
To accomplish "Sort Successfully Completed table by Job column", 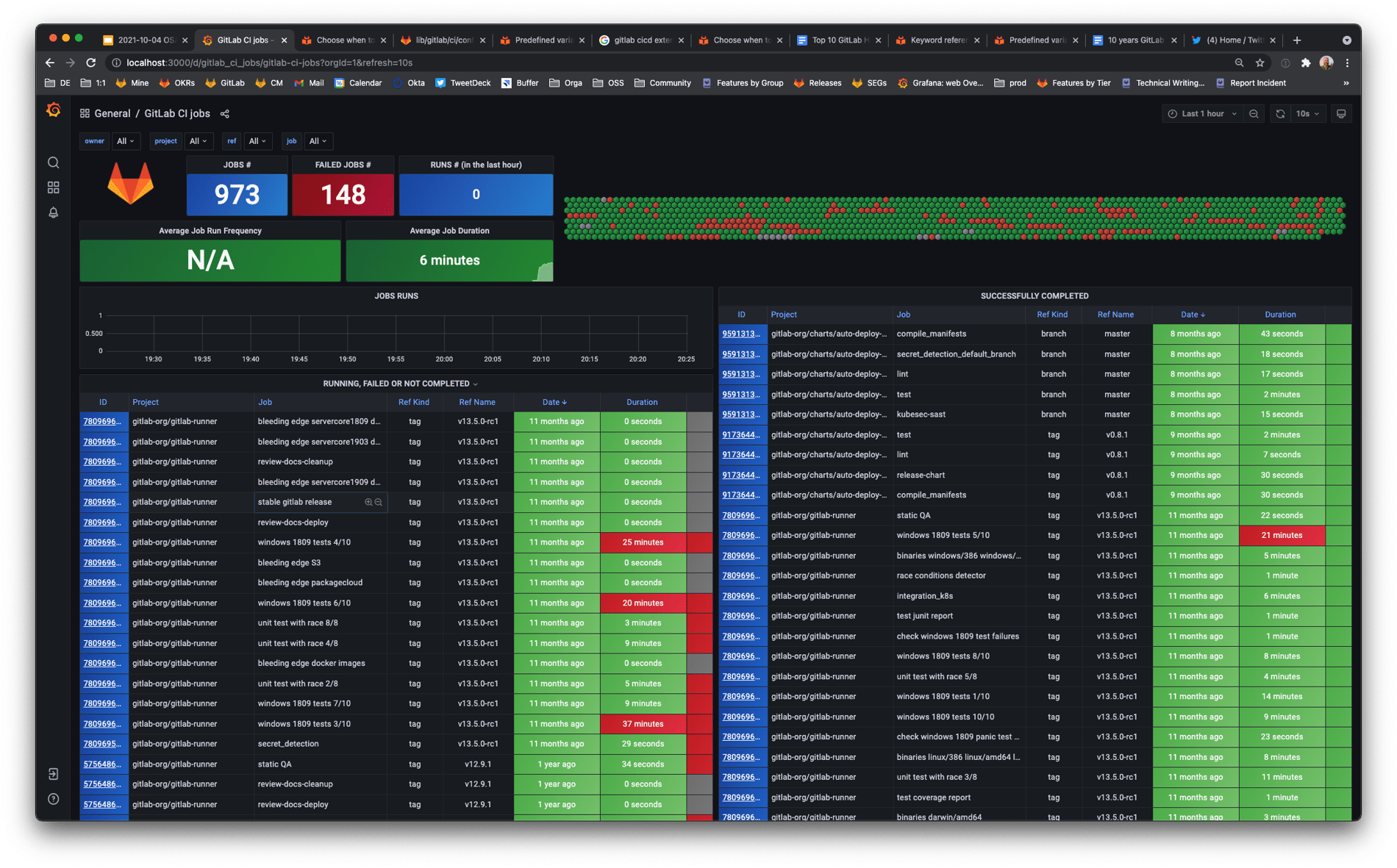I will [x=903, y=315].
